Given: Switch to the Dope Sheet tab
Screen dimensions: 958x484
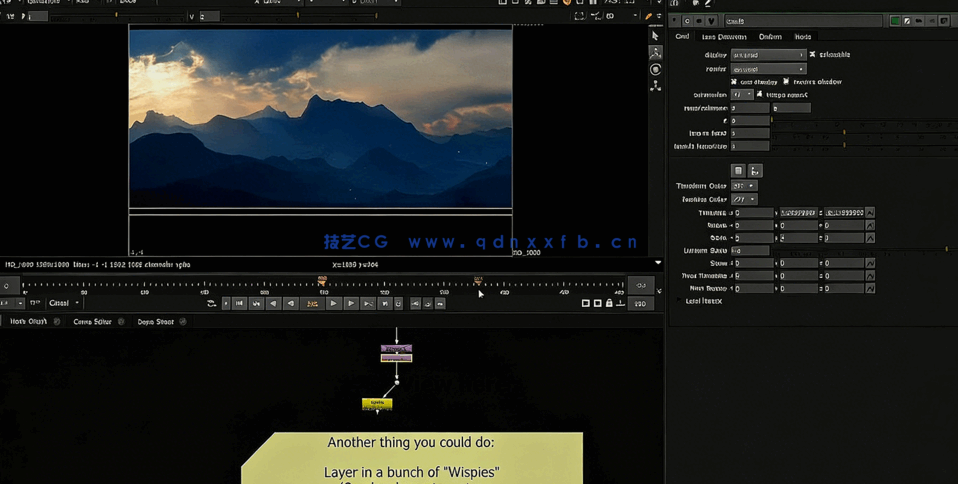Looking at the screenshot, I should click(x=155, y=322).
